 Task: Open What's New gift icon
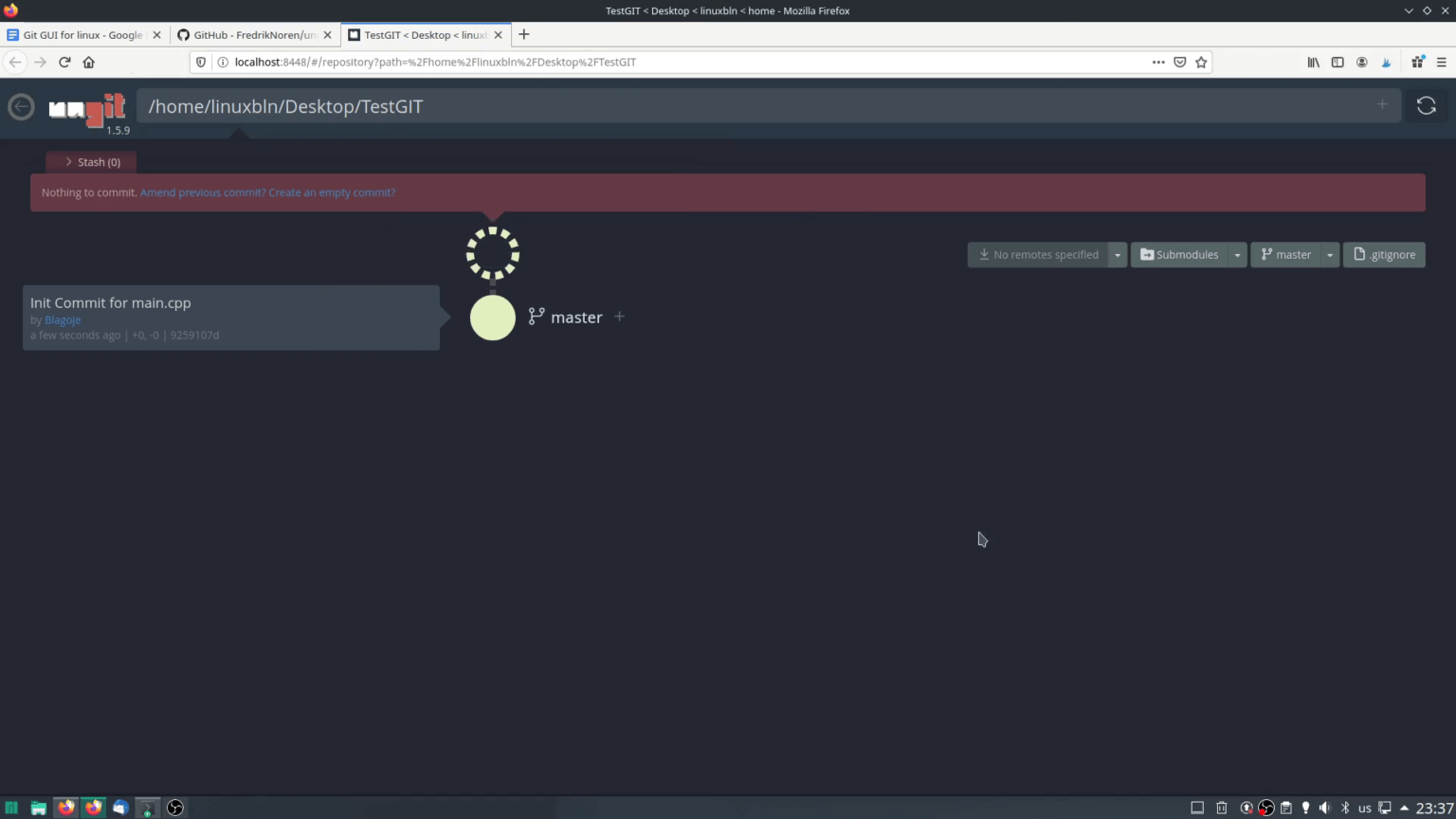pos(1418,62)
